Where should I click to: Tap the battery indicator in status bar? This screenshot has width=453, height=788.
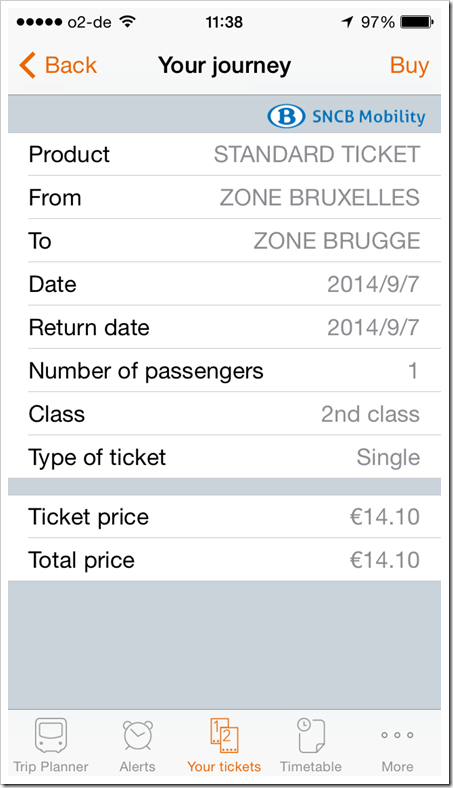coord(416,22)
